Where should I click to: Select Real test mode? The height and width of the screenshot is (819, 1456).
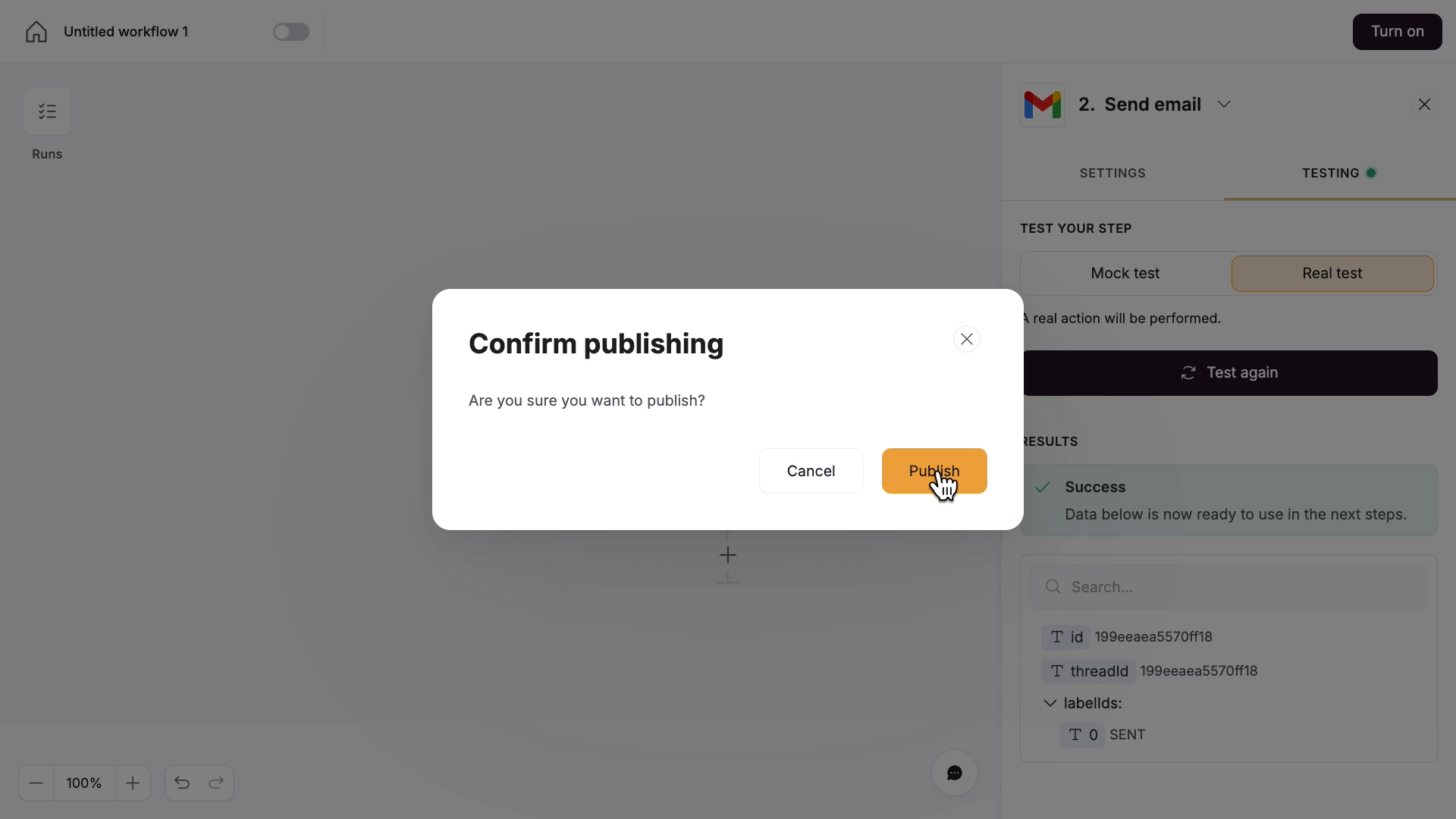tap(1332, 273)
